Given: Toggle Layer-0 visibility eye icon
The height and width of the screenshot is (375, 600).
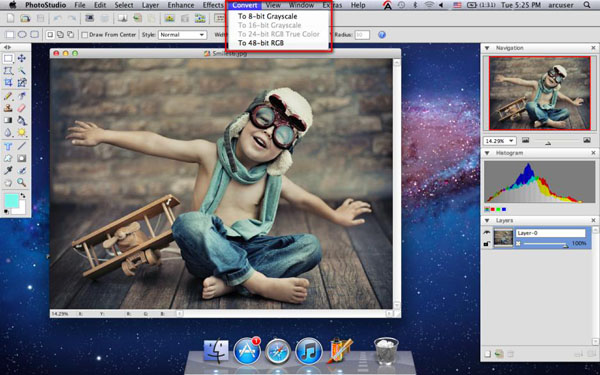Looking at the screenshot, I should click(487, 233).
